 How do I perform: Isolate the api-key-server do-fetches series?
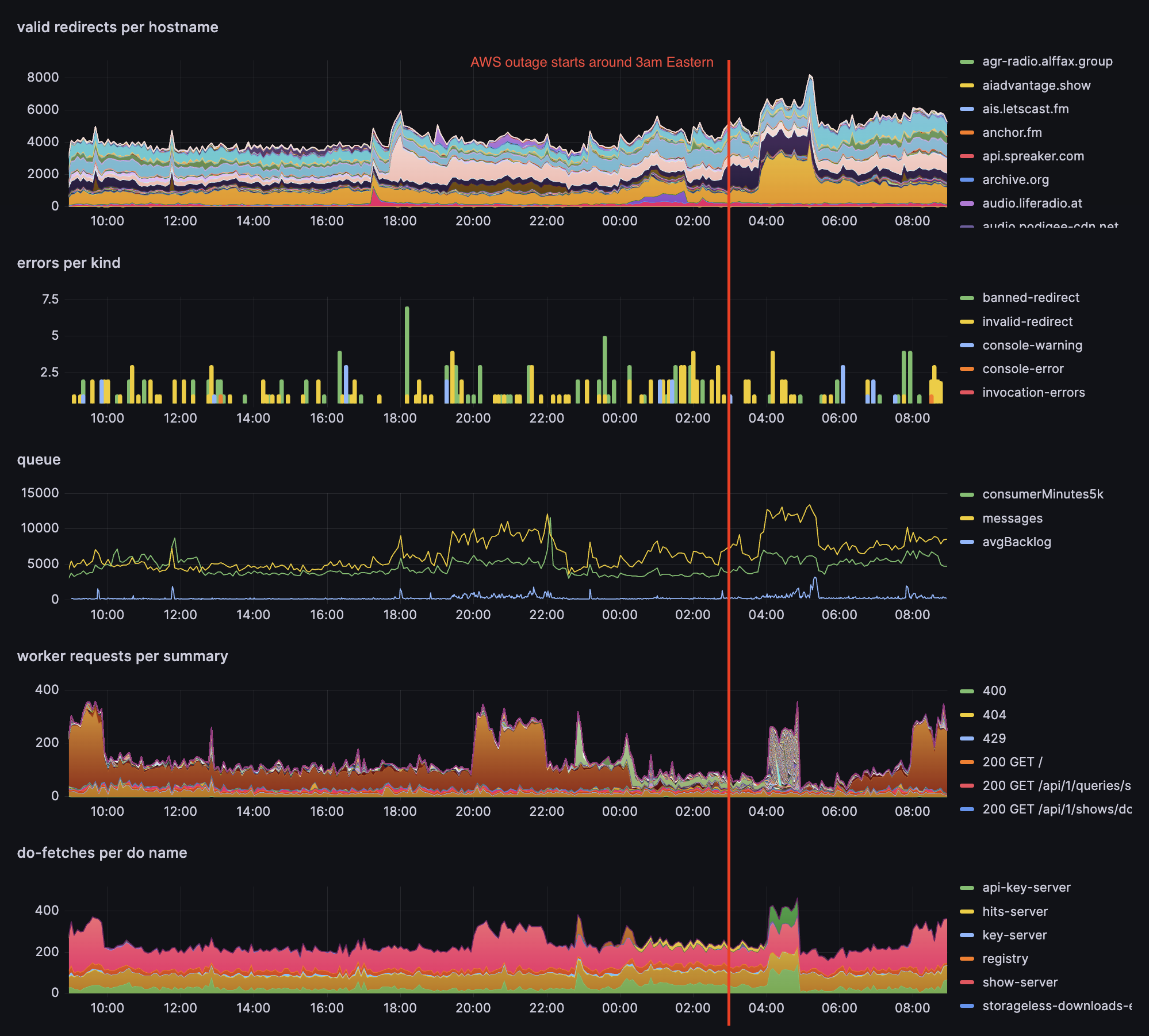1026,888
